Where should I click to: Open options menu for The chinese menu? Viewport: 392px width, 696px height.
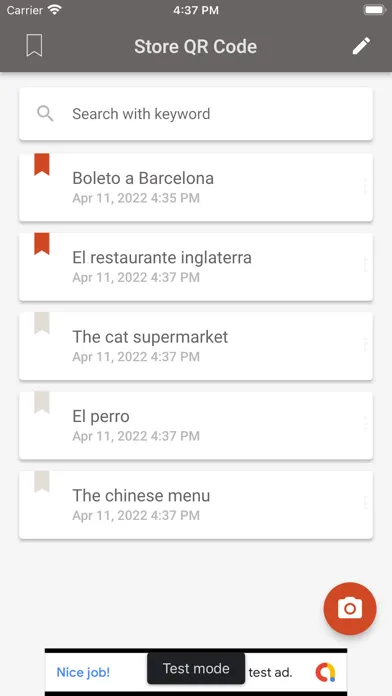click(365, 503)
